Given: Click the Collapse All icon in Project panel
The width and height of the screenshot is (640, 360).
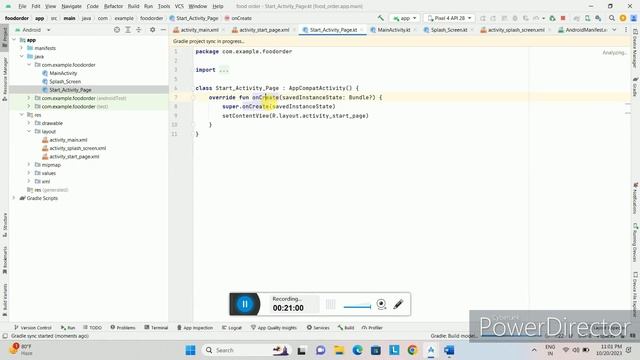Looking at the screenshot, I should click(139, 30).
